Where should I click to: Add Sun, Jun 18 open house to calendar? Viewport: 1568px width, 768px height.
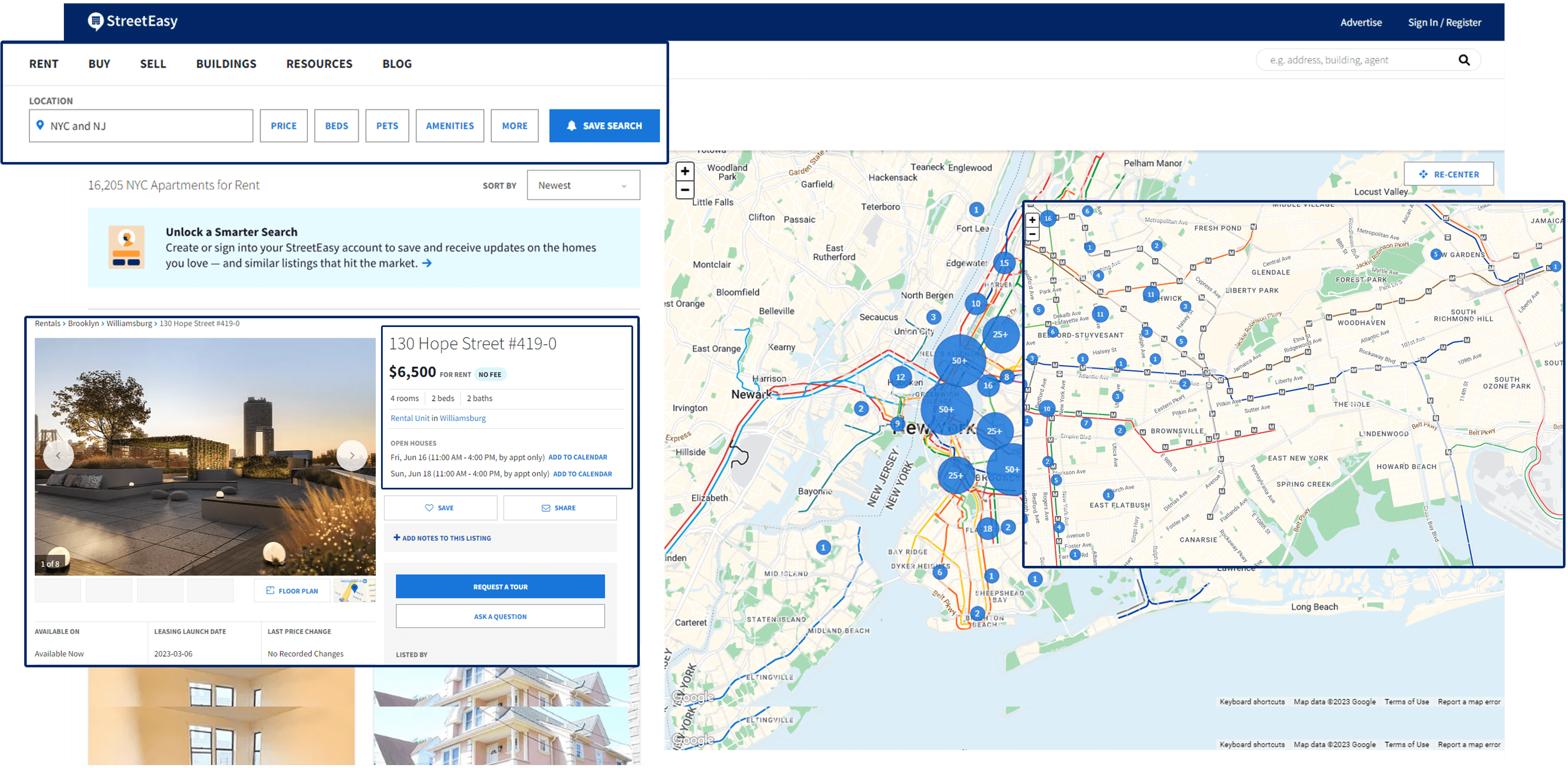point(583,474)
